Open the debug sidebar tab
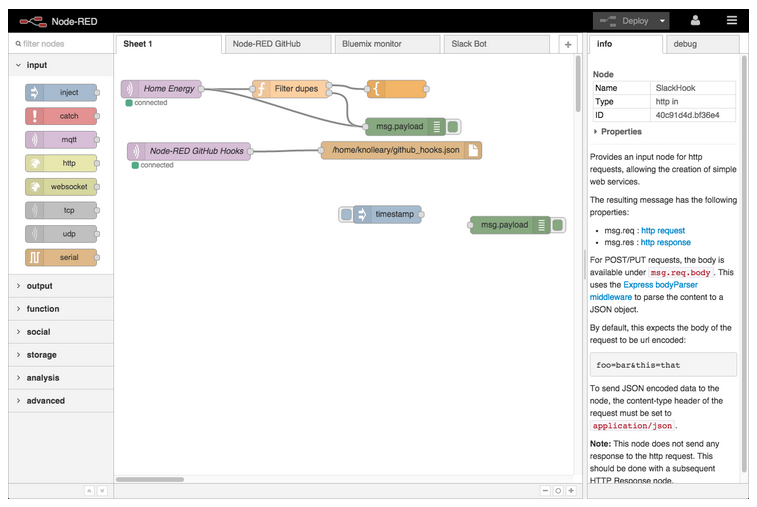This screenshot has width=757, height=507. [702, 44]
